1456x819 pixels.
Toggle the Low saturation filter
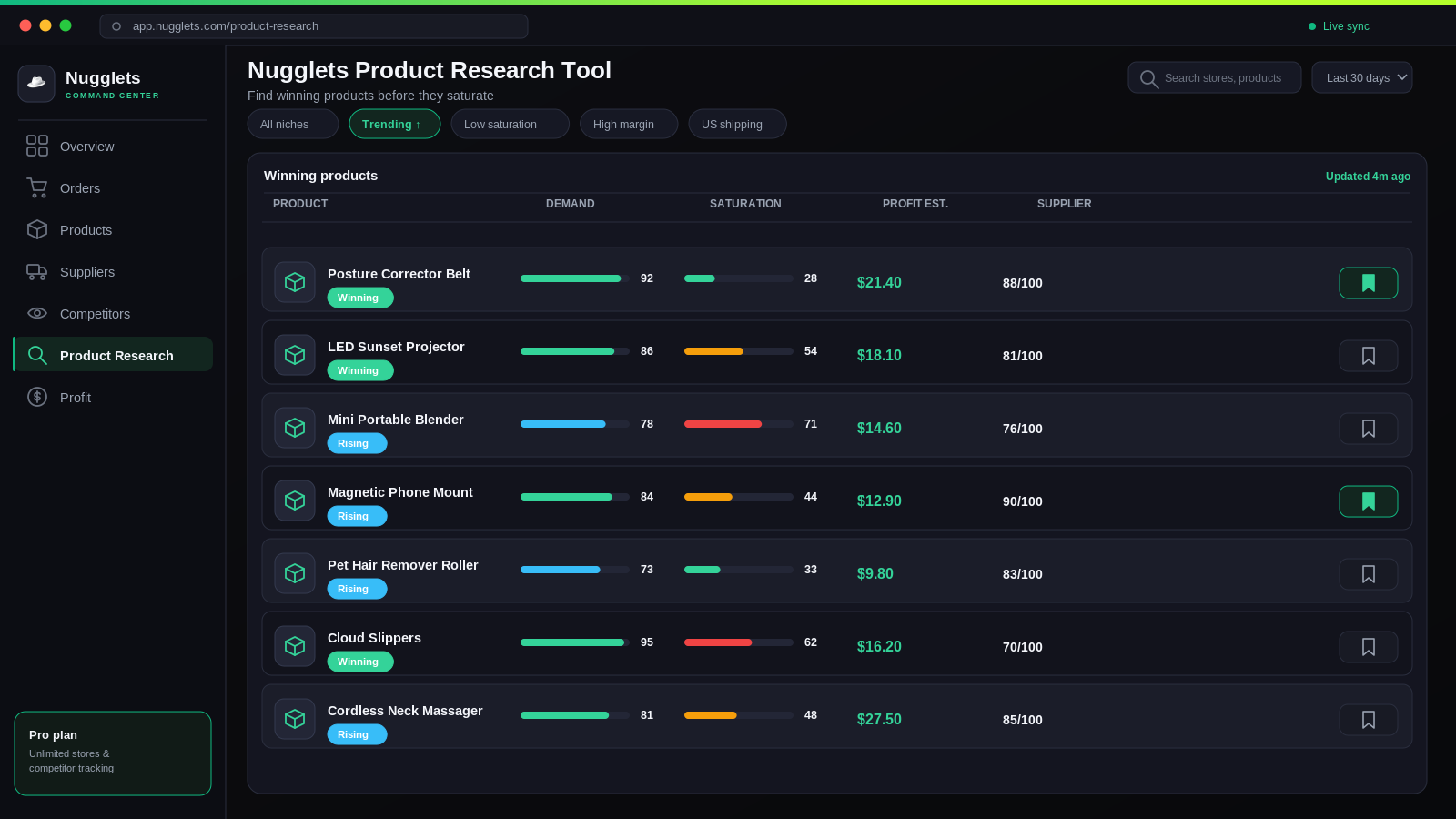point(511,124)
